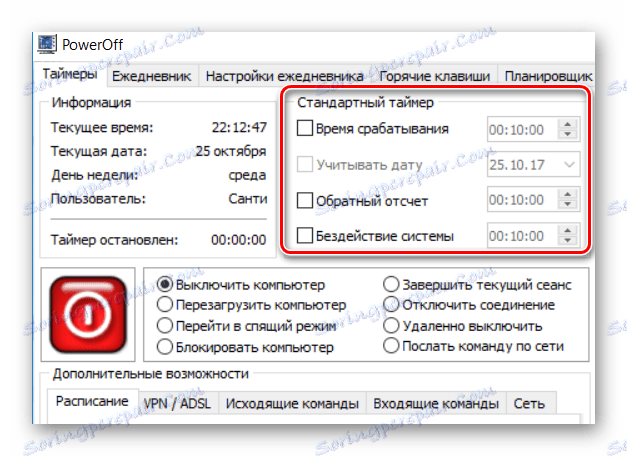Increase Время срабатывания time with up arrow

point(567,124)
